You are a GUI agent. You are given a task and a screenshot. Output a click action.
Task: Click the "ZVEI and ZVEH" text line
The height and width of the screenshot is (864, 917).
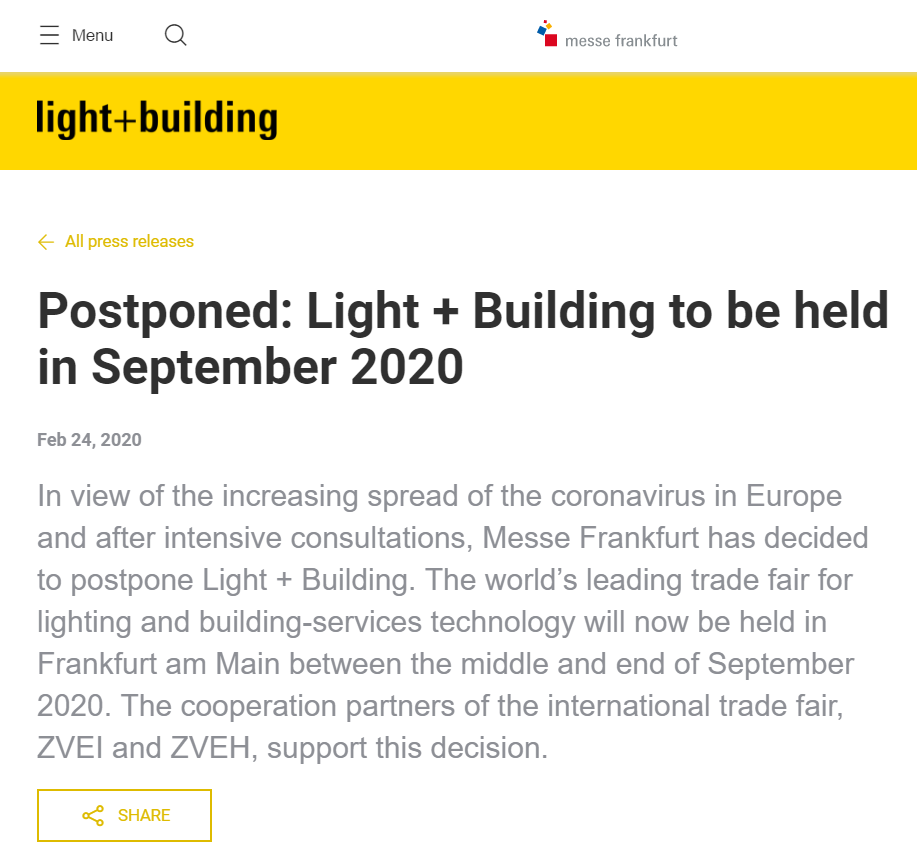[292, 748]
